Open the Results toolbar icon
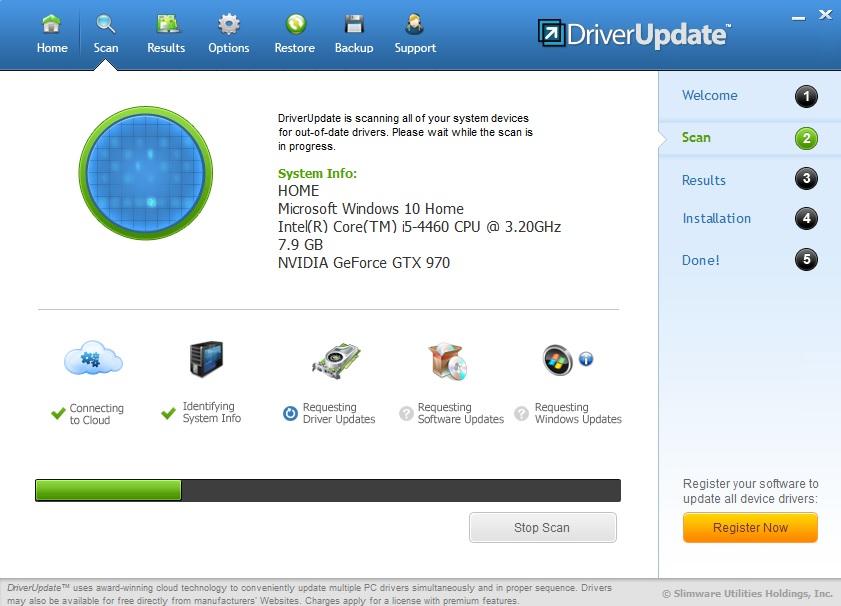This screenshot has width=841, height=606. click(x=167, y=24)
